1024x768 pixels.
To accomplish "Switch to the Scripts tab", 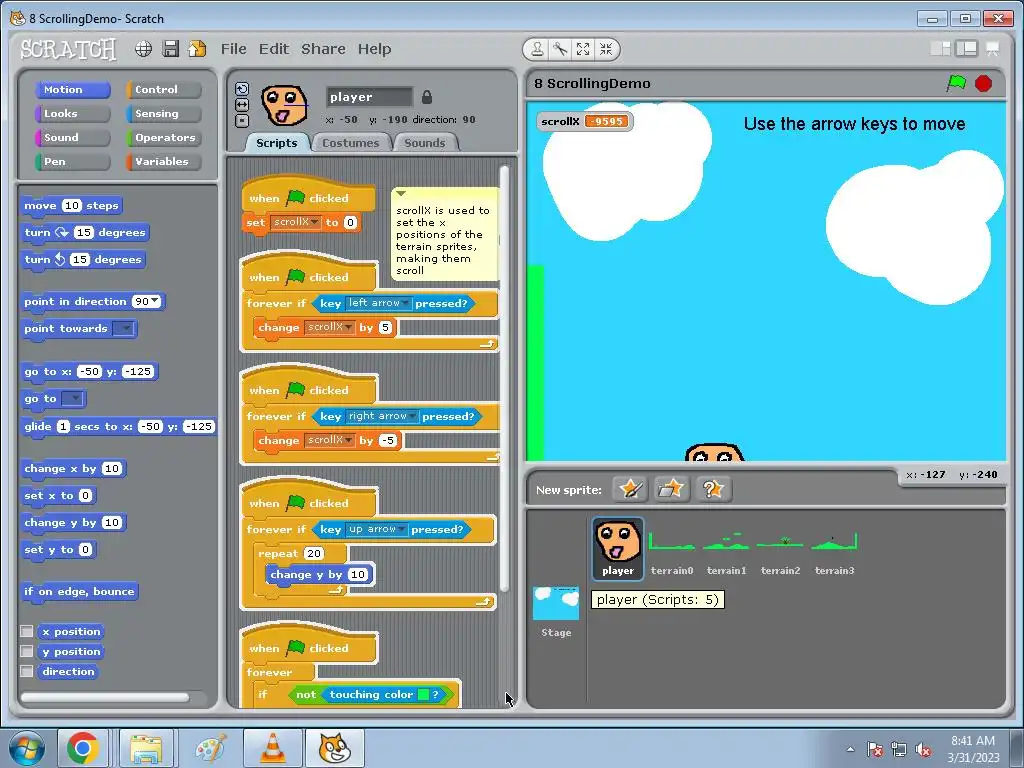I will [277, 143].
